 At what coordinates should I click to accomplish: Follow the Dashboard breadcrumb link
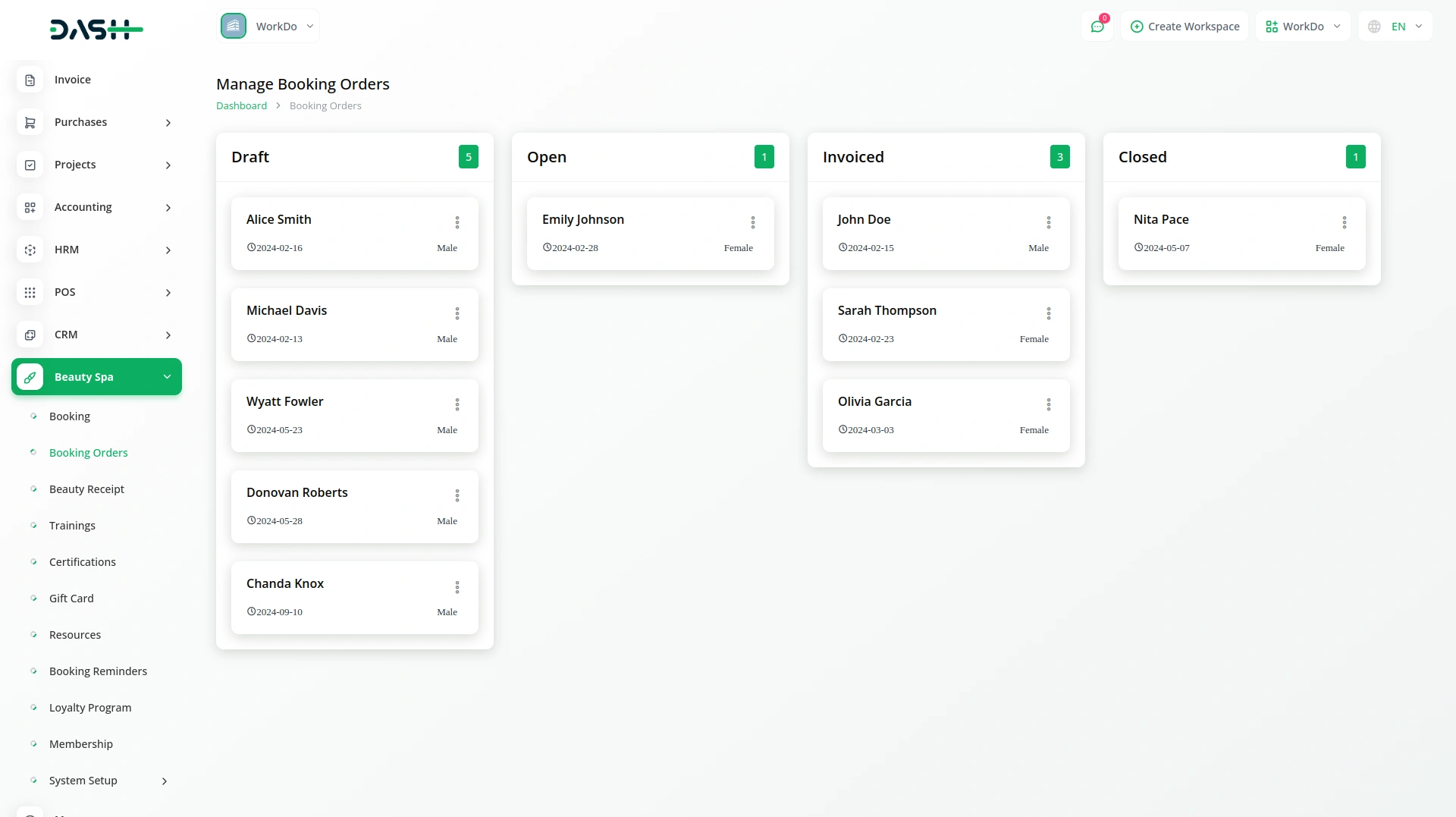click(241, 106)
